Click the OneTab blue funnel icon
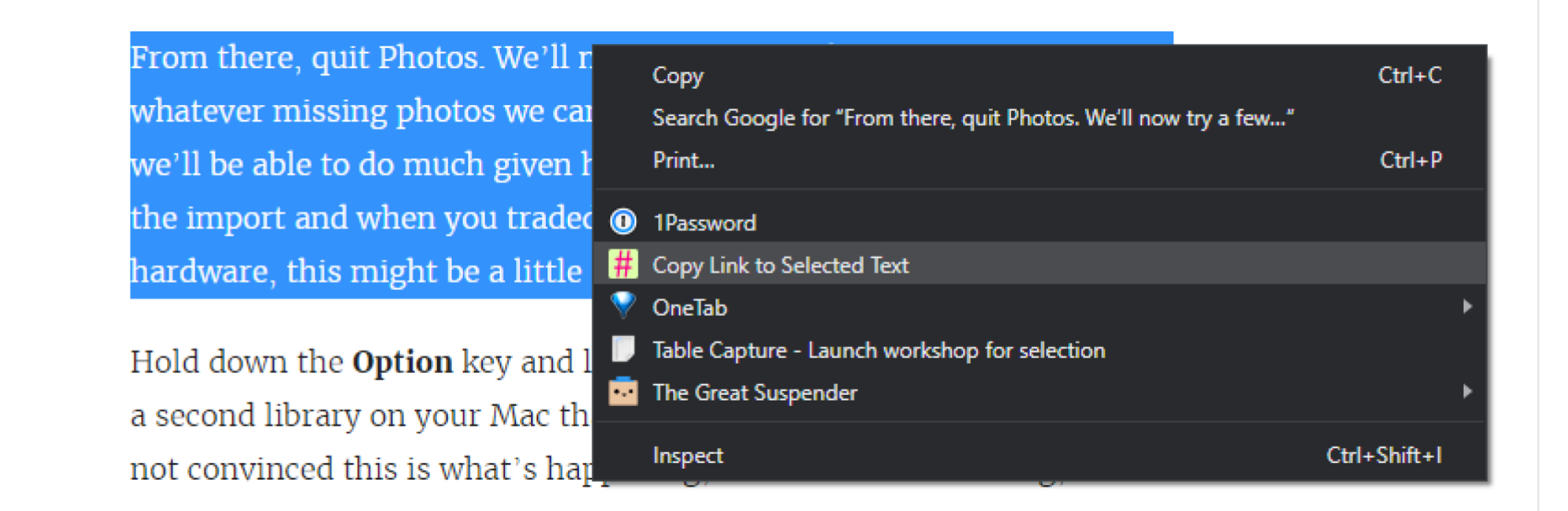Image resolution: width=1568 pixels, height=511 pixels. pyautogui.click(x=624, y=305)
